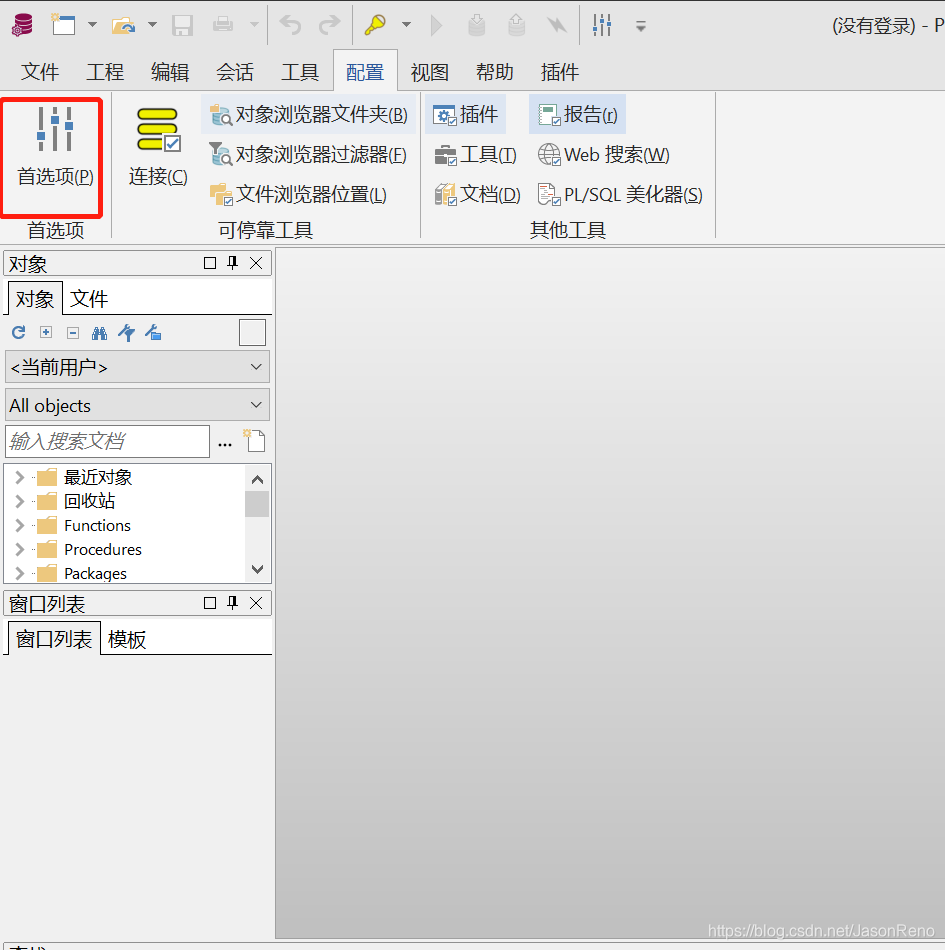Image resolution: width=945 pixels, height=950 pixels.
Task: Expand the Packages folder
Action: coord(19,573)
